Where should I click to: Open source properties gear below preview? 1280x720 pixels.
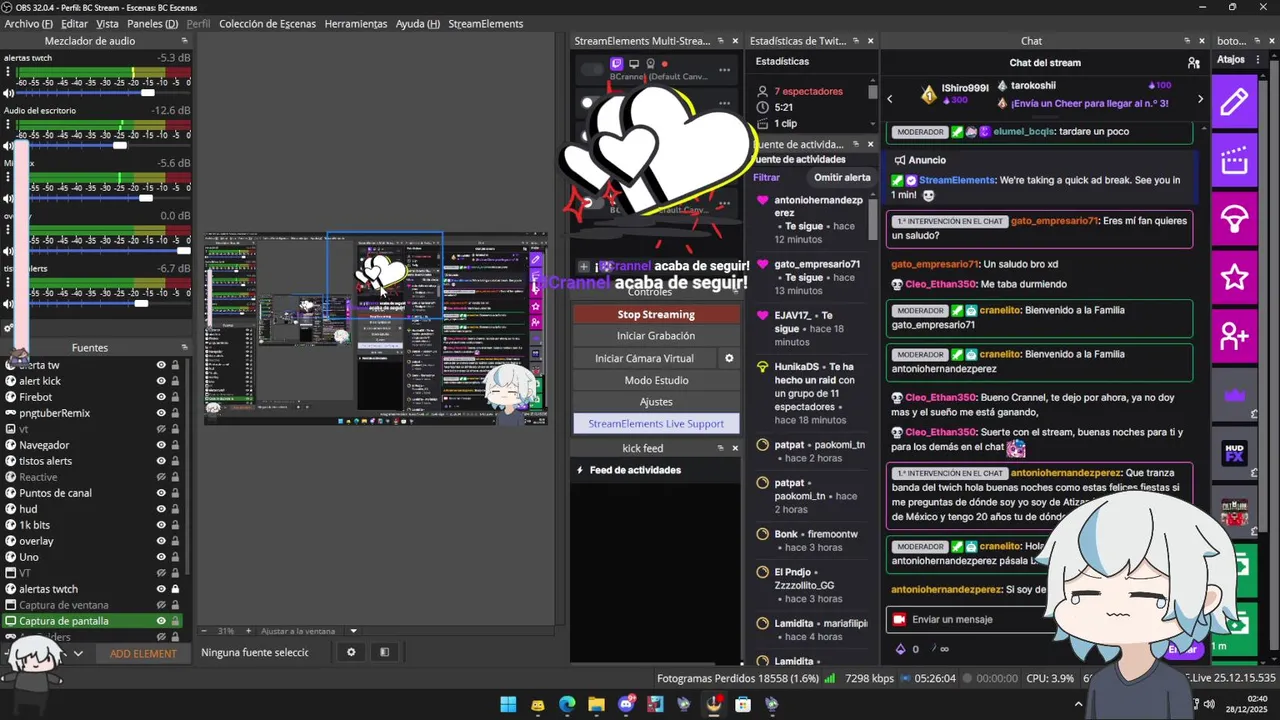tap(351, 652)
